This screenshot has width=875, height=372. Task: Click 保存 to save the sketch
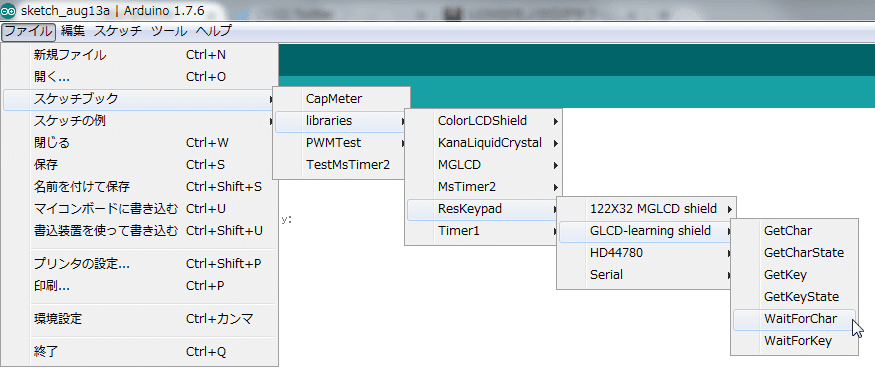click(140, 165)
